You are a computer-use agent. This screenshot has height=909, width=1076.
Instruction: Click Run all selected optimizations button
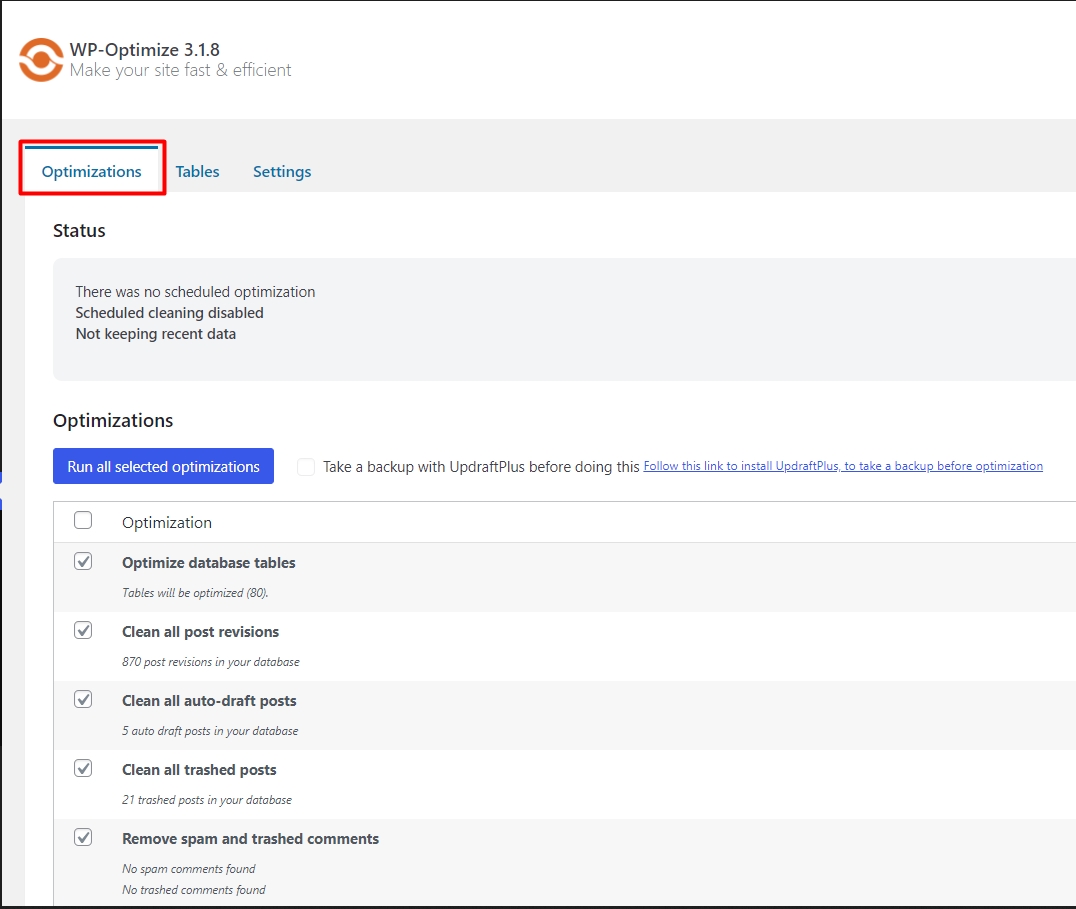tap(163, 466)
